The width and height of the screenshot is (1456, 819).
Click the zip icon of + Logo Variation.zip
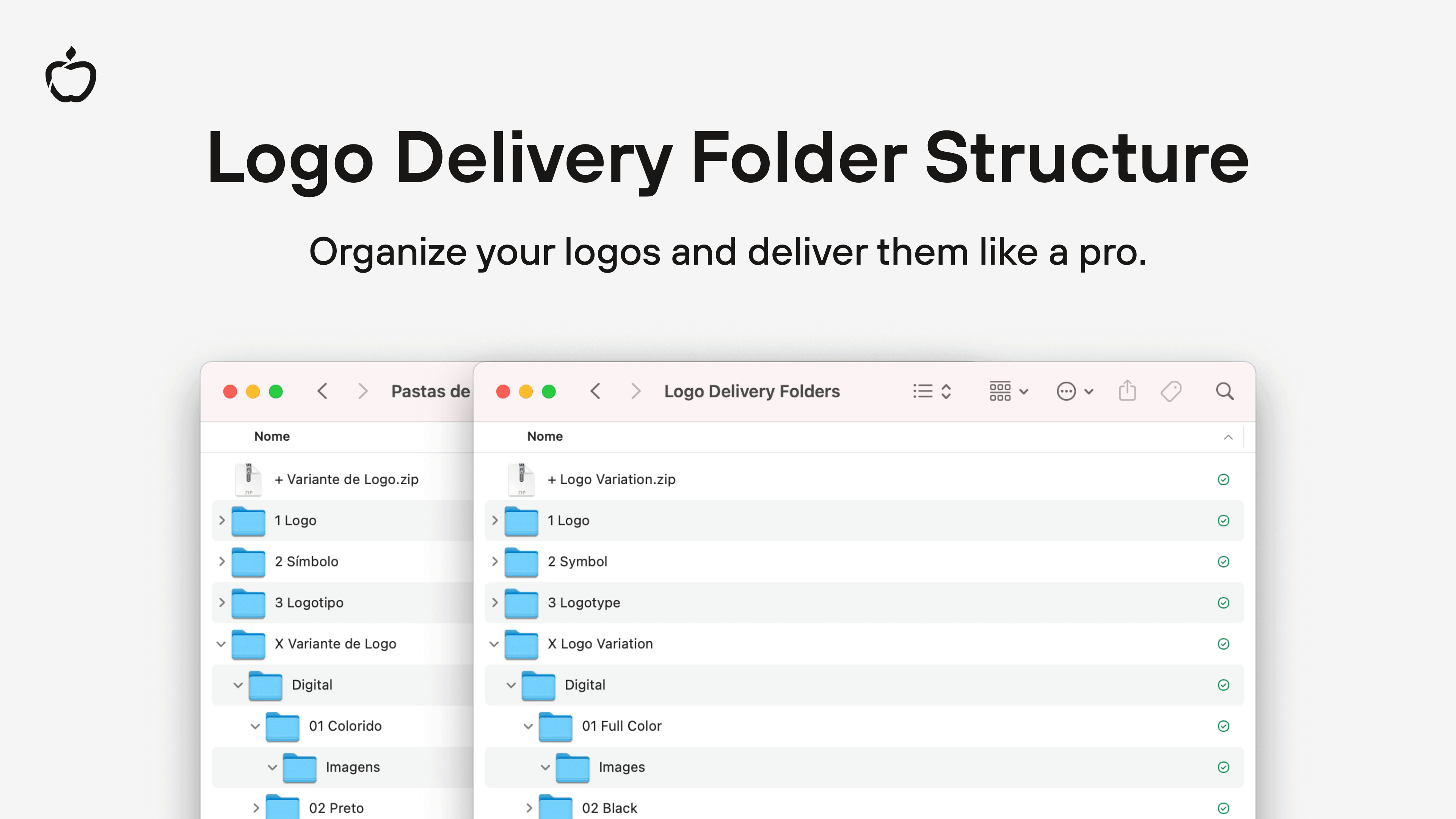(521, 479)
